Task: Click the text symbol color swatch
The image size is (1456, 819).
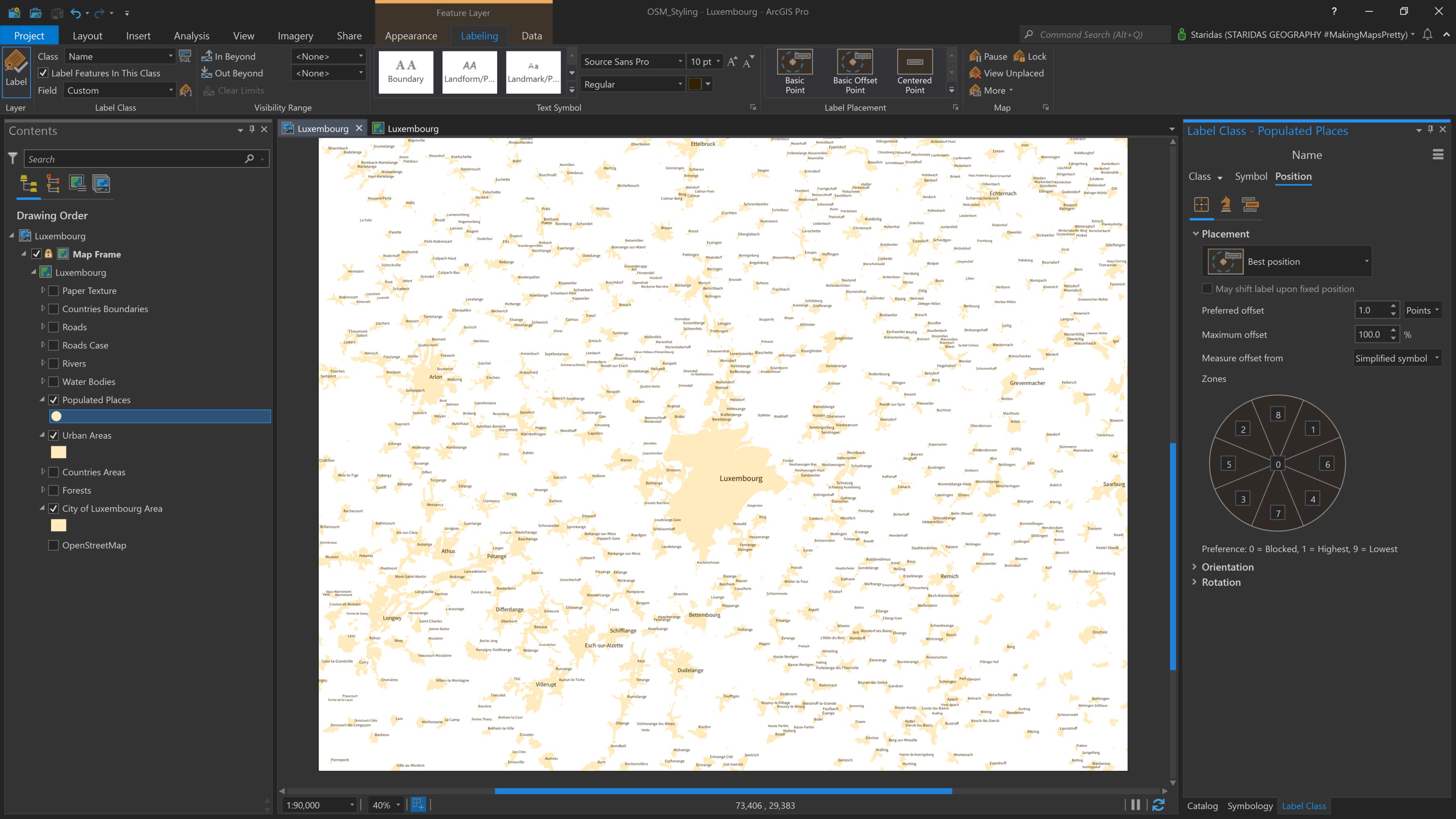Action: (x=694, y=84)
